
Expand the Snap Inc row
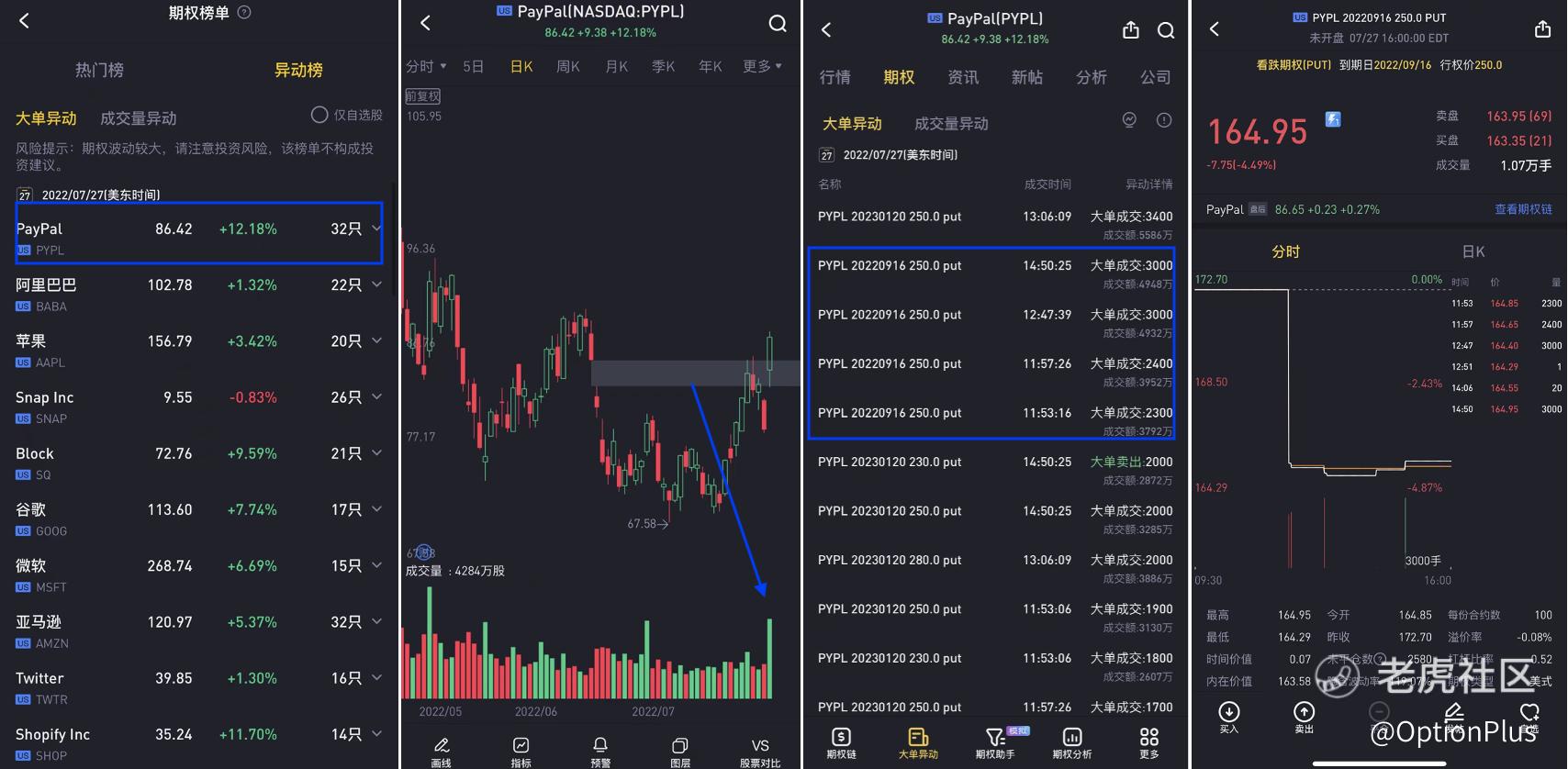click(376, 396)
